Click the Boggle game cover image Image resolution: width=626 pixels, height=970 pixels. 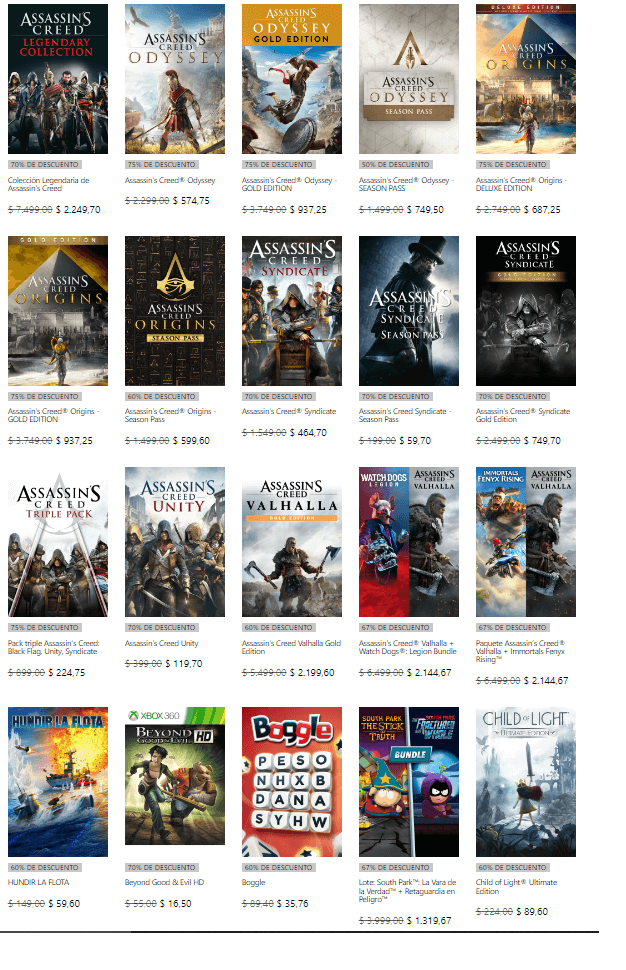pos(291,781)
